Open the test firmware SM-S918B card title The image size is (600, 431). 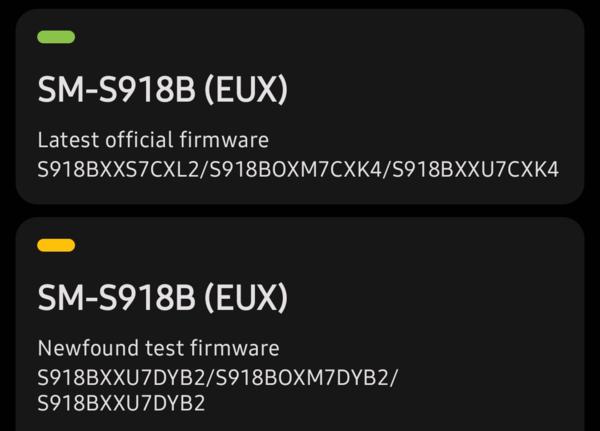pyautogui.click(x=162, y=297)
